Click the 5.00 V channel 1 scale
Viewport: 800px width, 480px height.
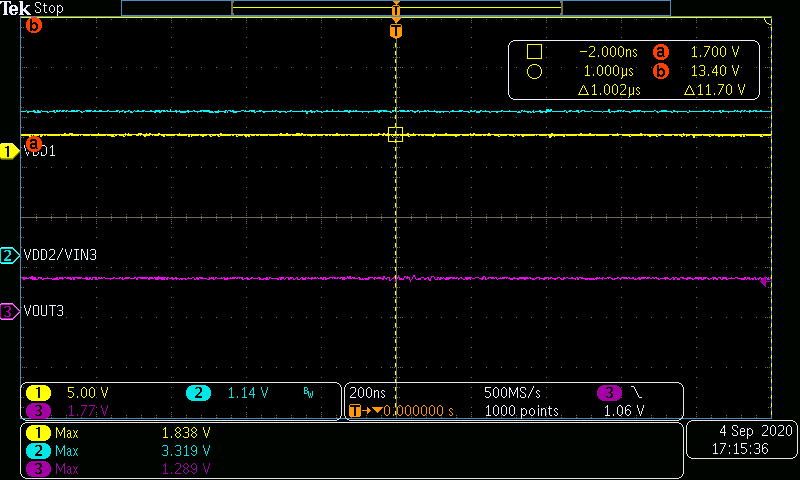[88, 393]
